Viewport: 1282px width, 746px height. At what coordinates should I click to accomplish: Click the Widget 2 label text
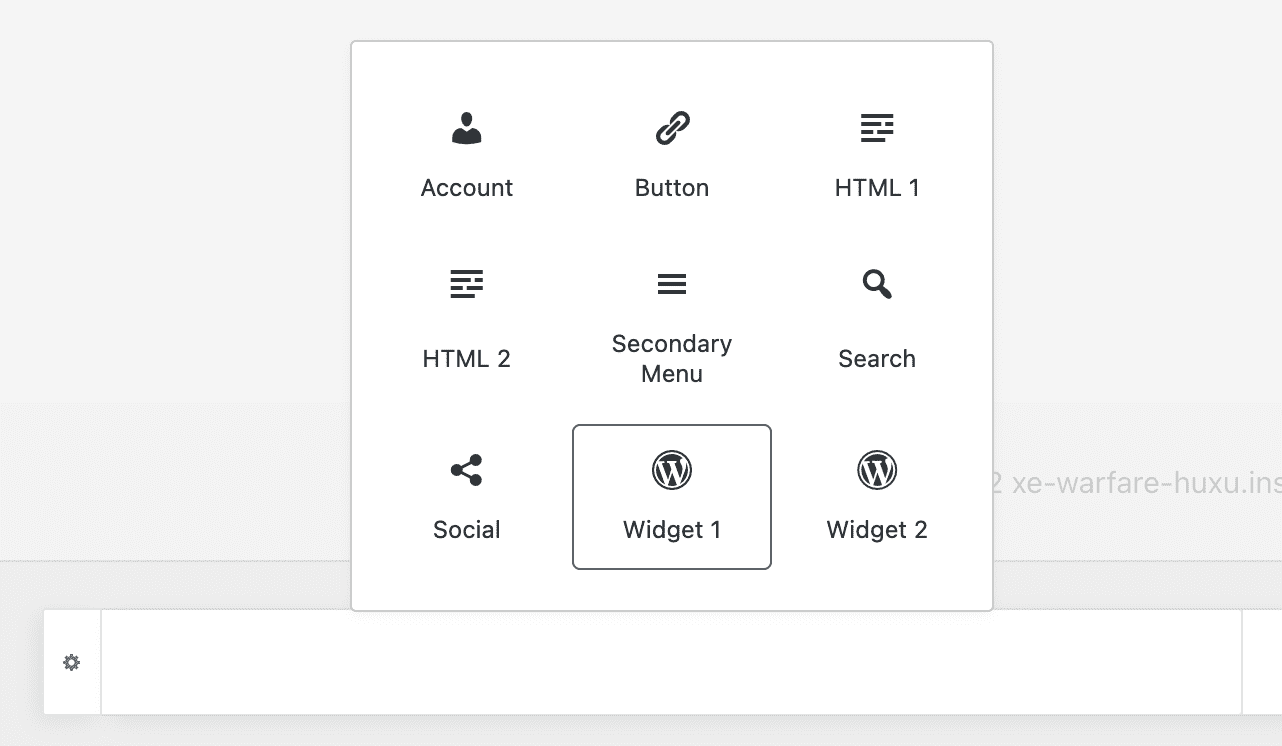pyautogui.click(x=877, y=530)
